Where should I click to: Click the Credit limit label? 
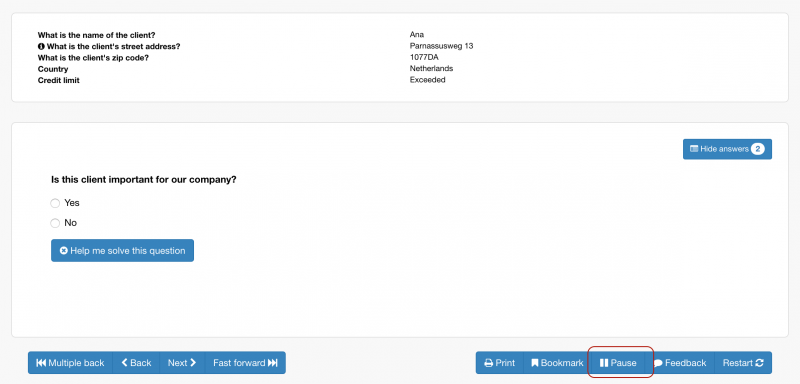click(59, 80)
